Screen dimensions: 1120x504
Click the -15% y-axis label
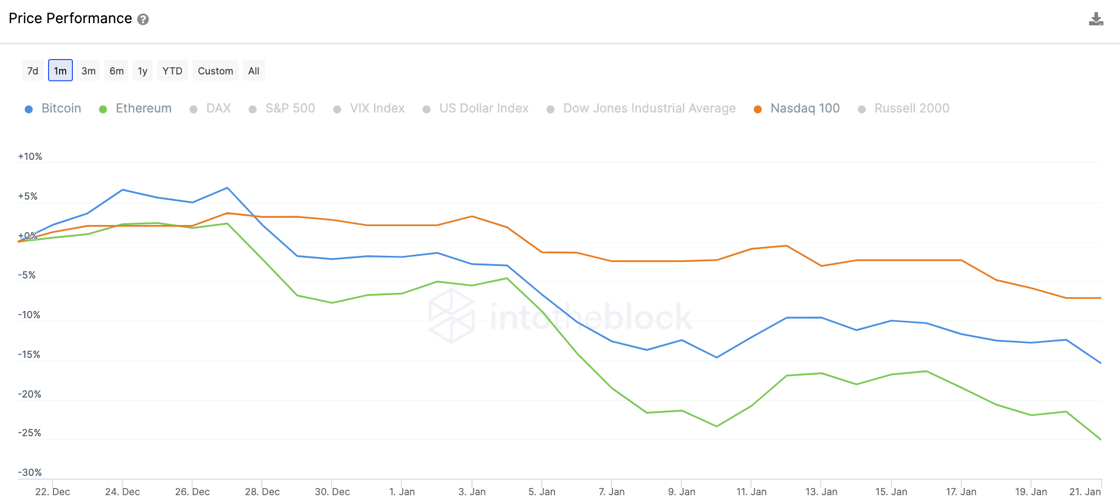30,355
